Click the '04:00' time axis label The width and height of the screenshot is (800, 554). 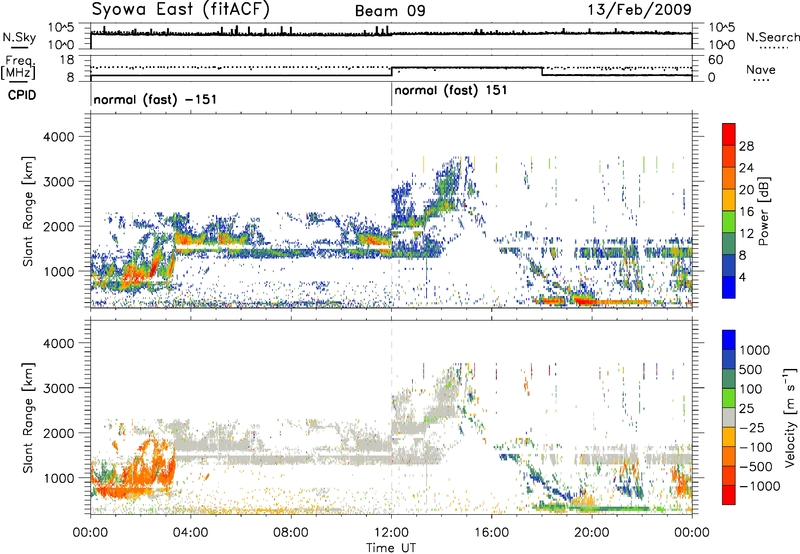(x=190, y=533)
